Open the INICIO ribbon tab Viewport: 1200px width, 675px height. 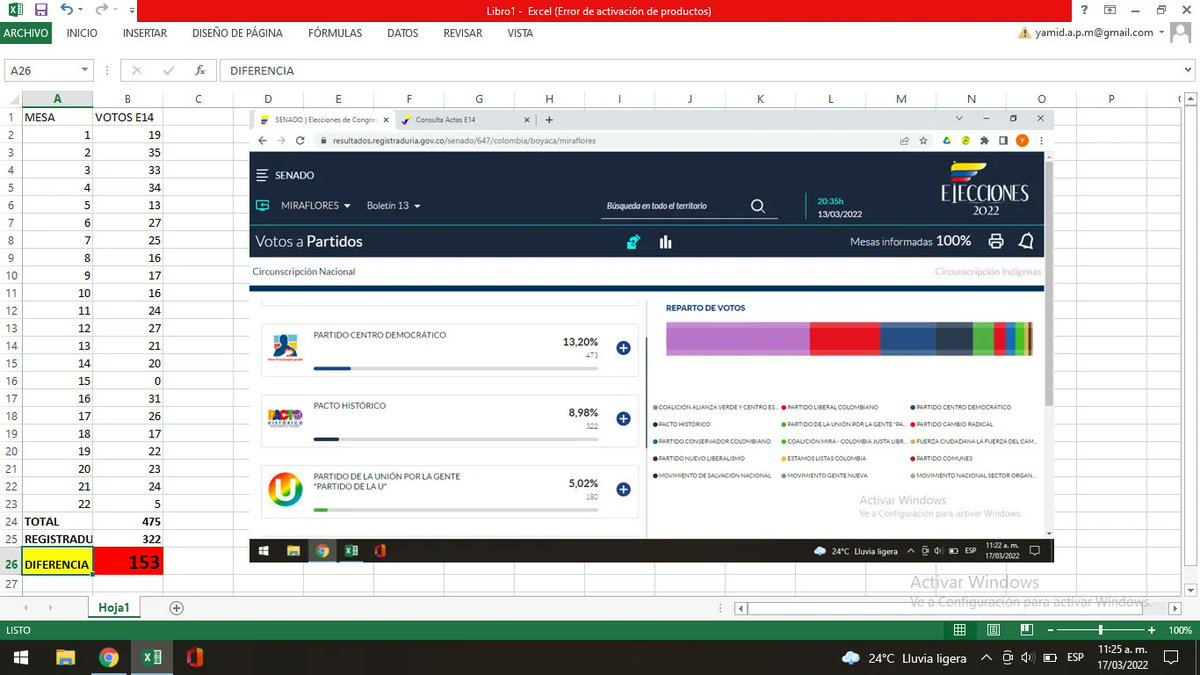82,33
